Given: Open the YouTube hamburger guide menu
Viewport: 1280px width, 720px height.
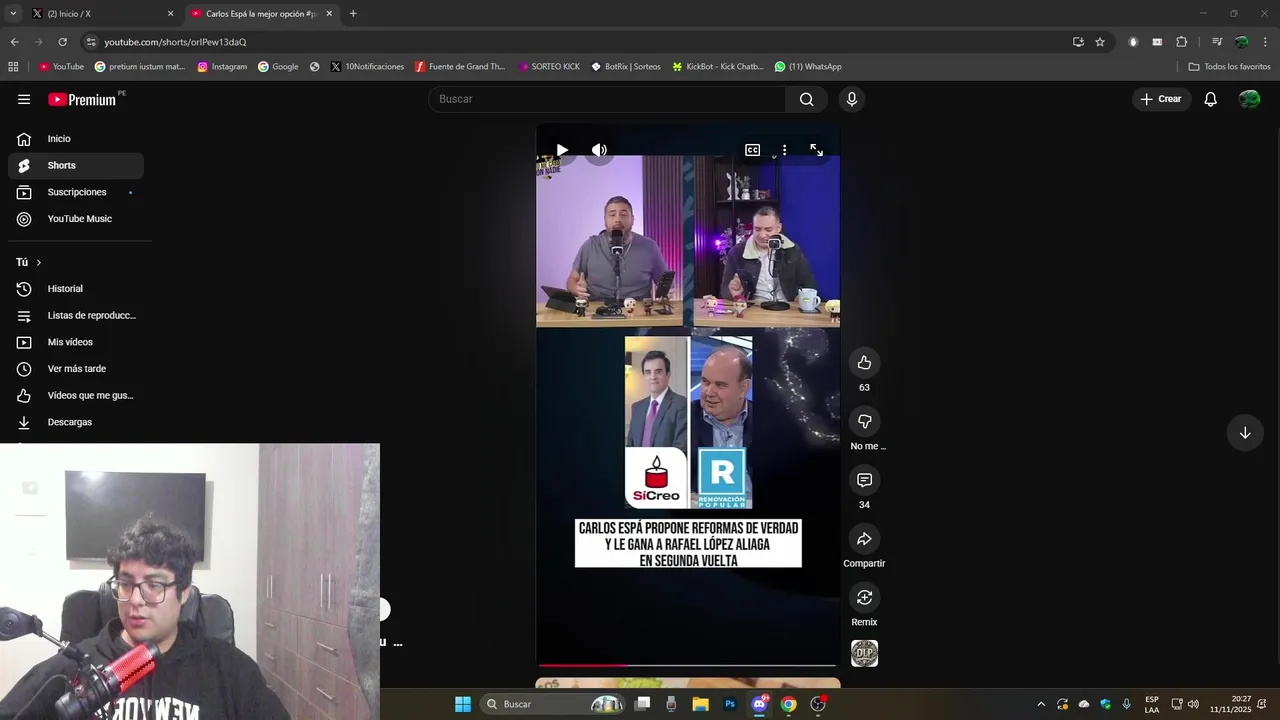Looking at the screenshot, I should pyautogui.click(x=24, y=99).
